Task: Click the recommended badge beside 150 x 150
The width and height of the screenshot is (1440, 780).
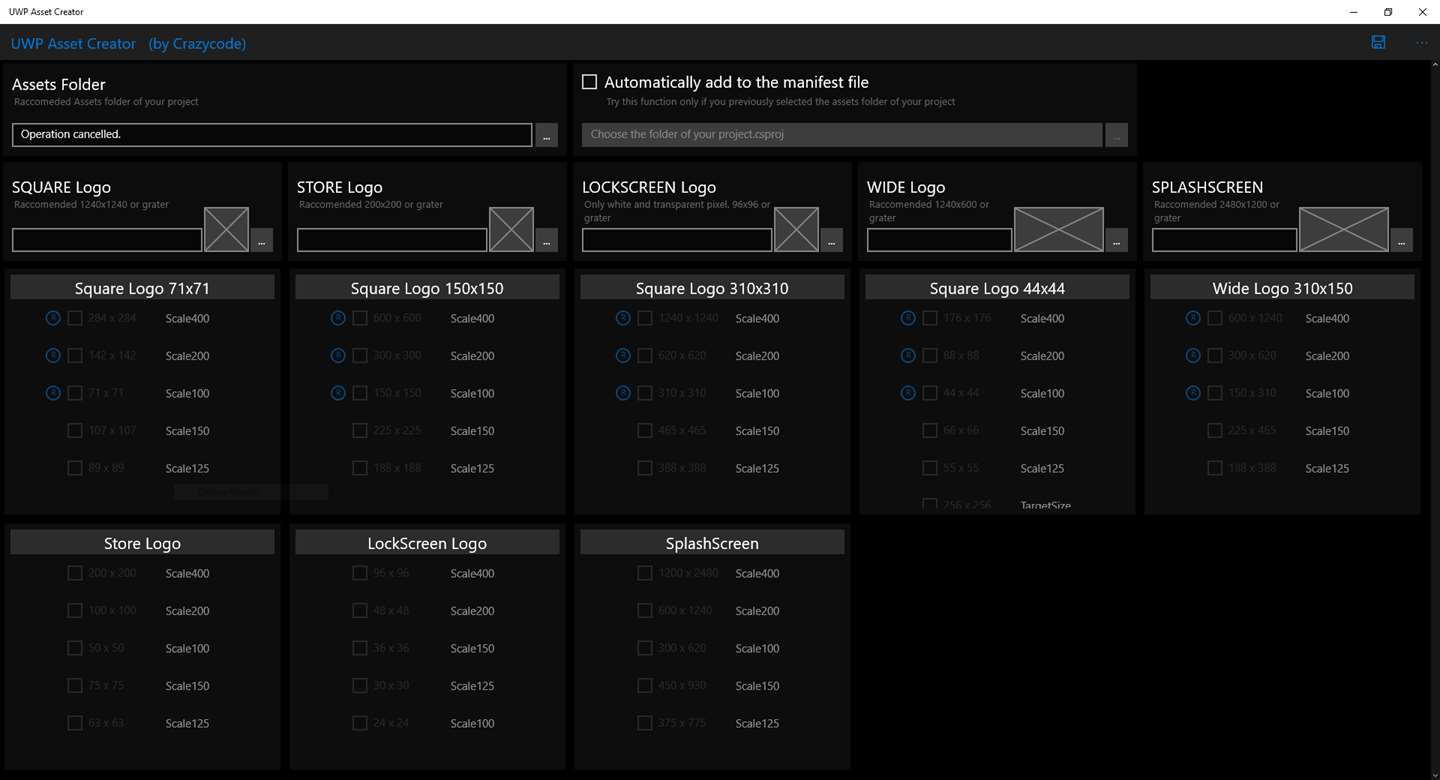Action: (x=338, y=393)
